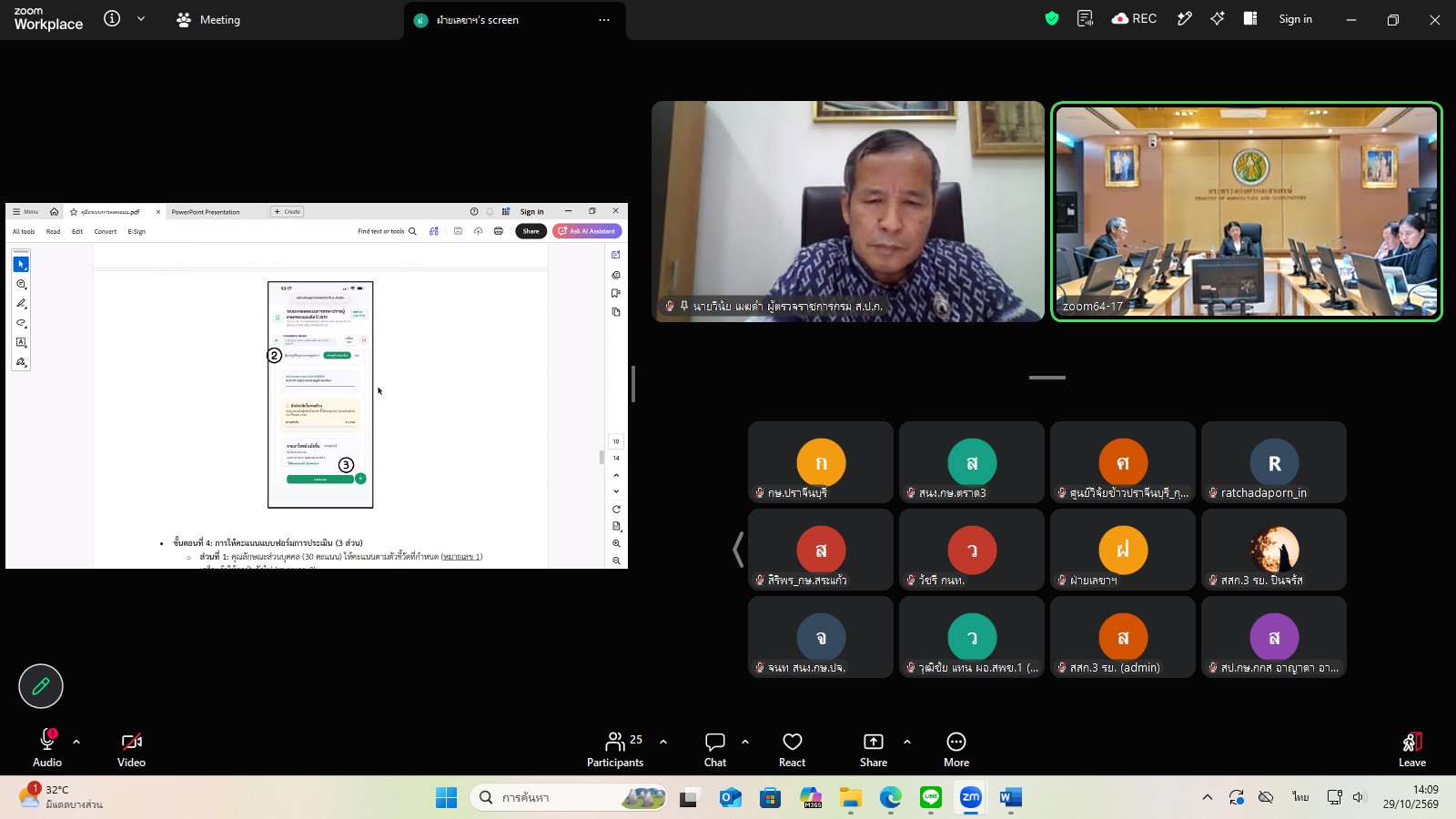Change the view layout icon
The height and width of the screenshot is (819, 1456).
1250,18
